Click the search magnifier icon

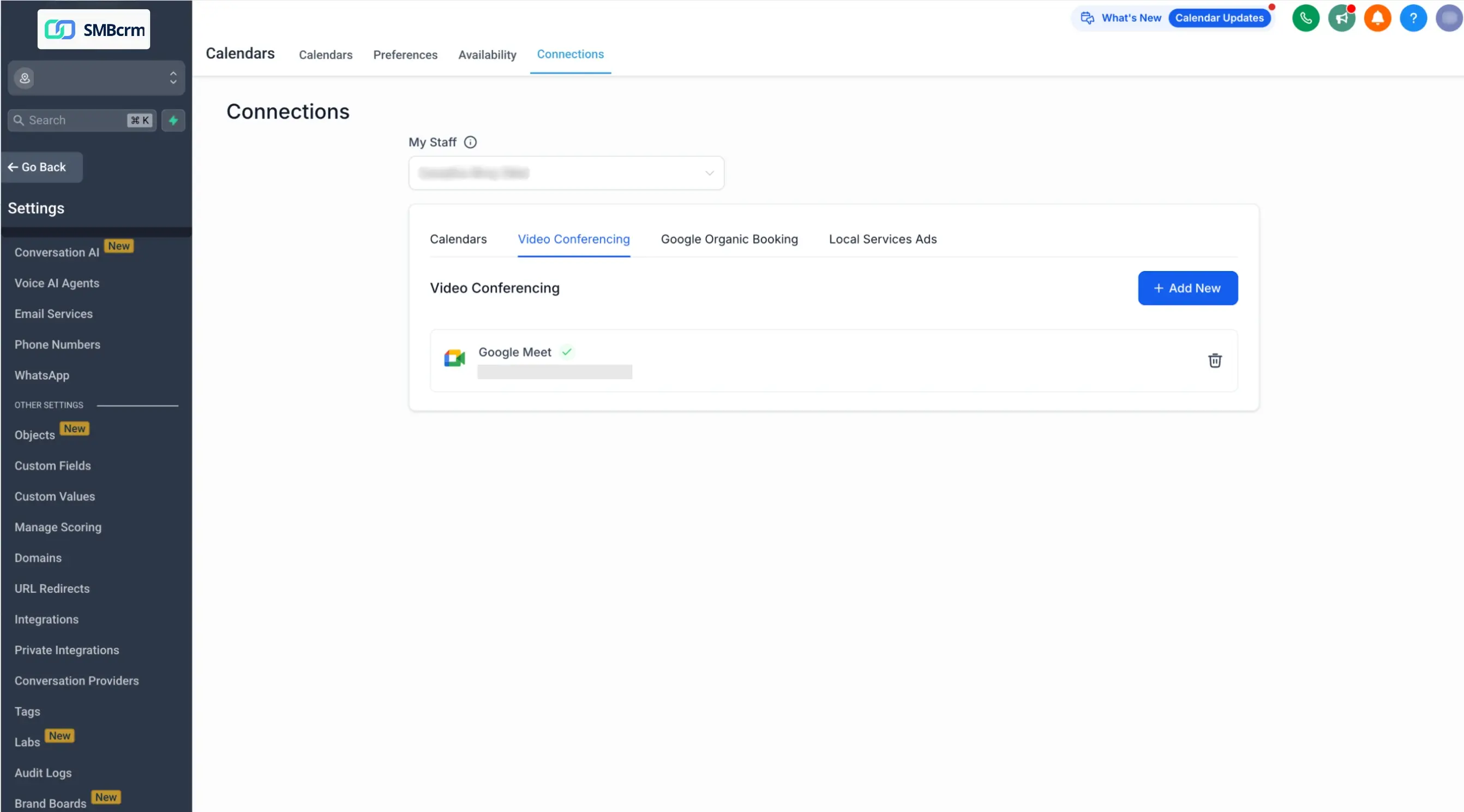[x=19, y=120]
